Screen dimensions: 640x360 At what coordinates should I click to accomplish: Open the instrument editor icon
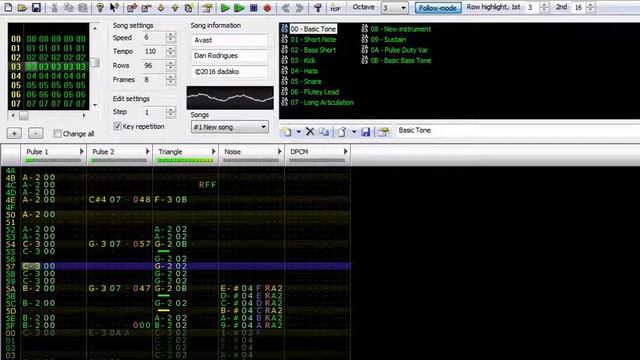pyautogui.click(x=383, y=132)
